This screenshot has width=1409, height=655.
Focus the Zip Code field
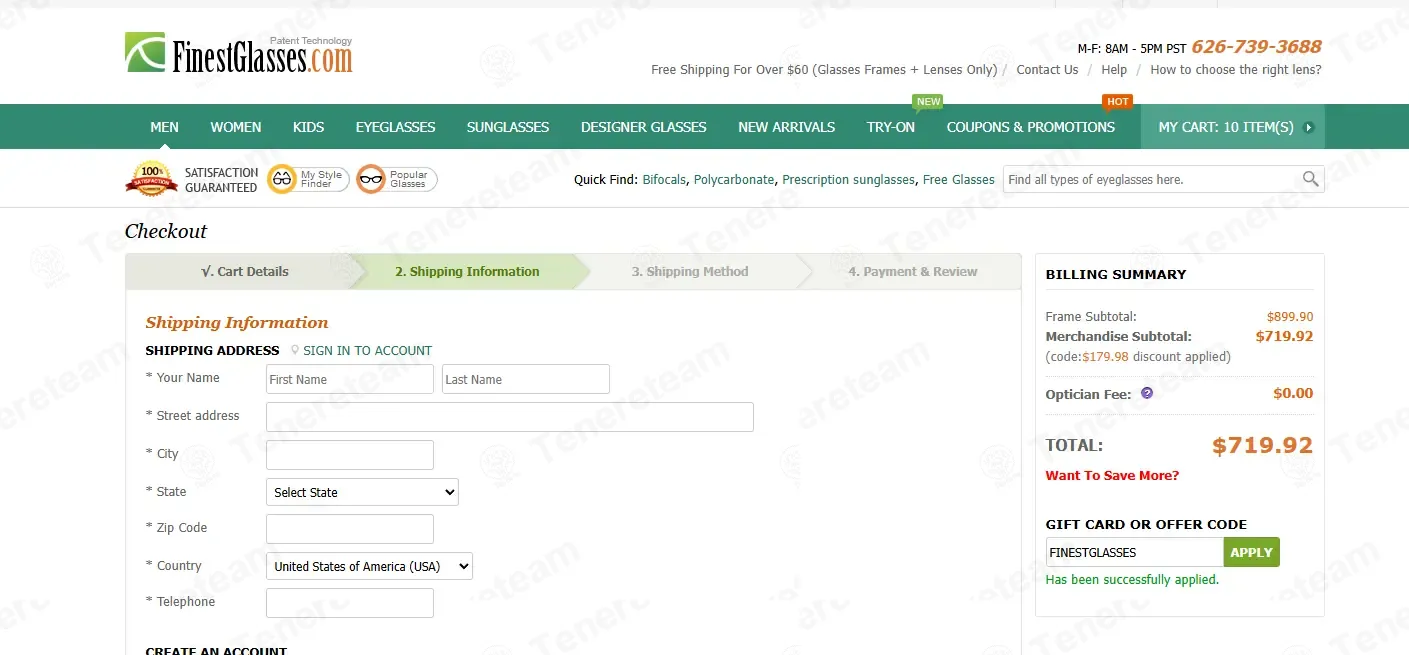click(350, 529)
